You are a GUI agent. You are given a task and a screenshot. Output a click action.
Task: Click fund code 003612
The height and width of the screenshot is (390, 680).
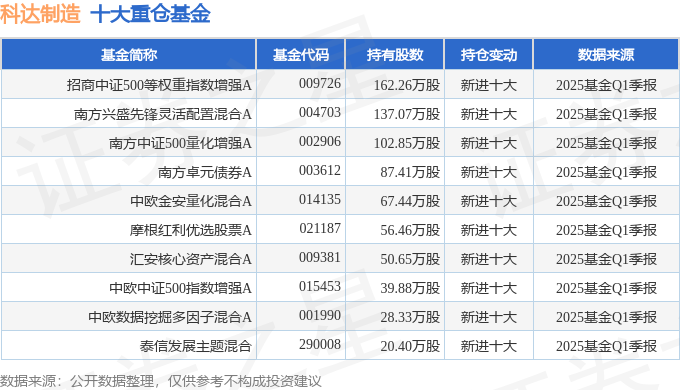coord(320,170)
